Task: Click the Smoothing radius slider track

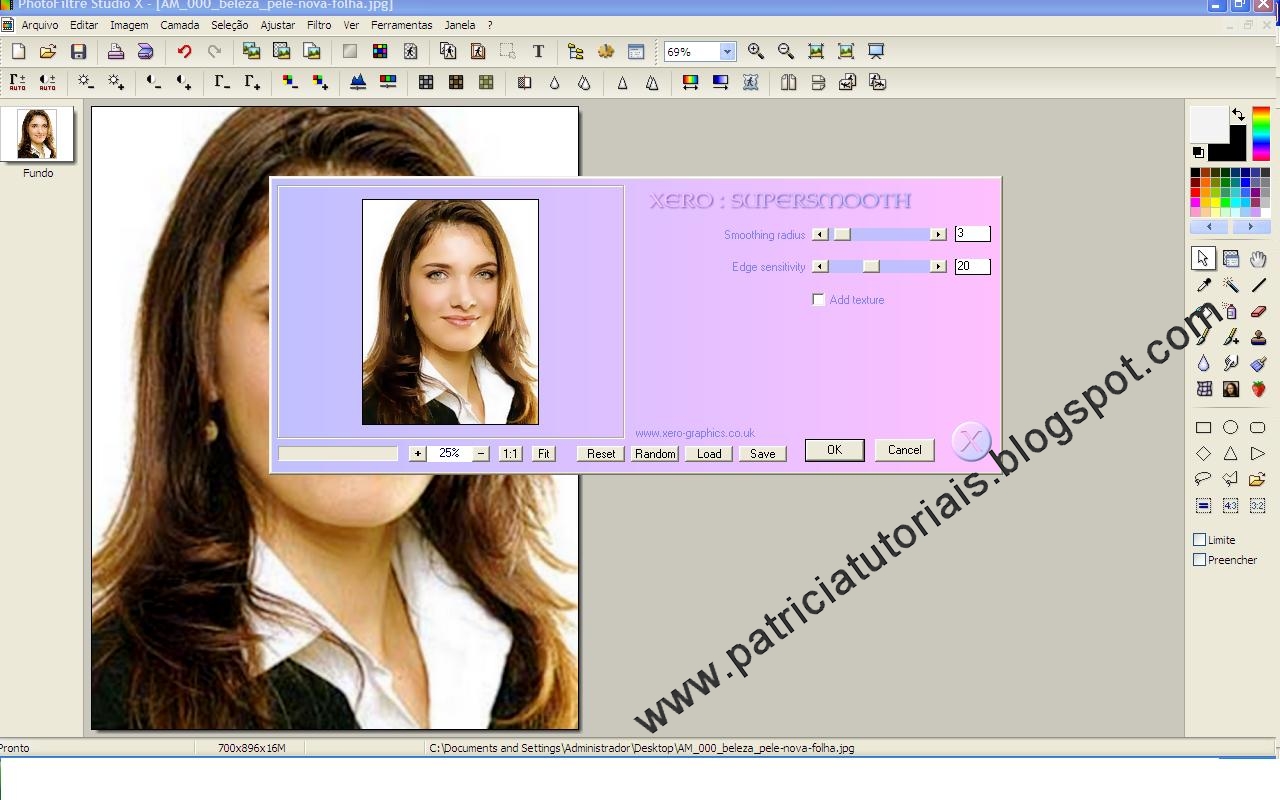Action: point(879,234)
